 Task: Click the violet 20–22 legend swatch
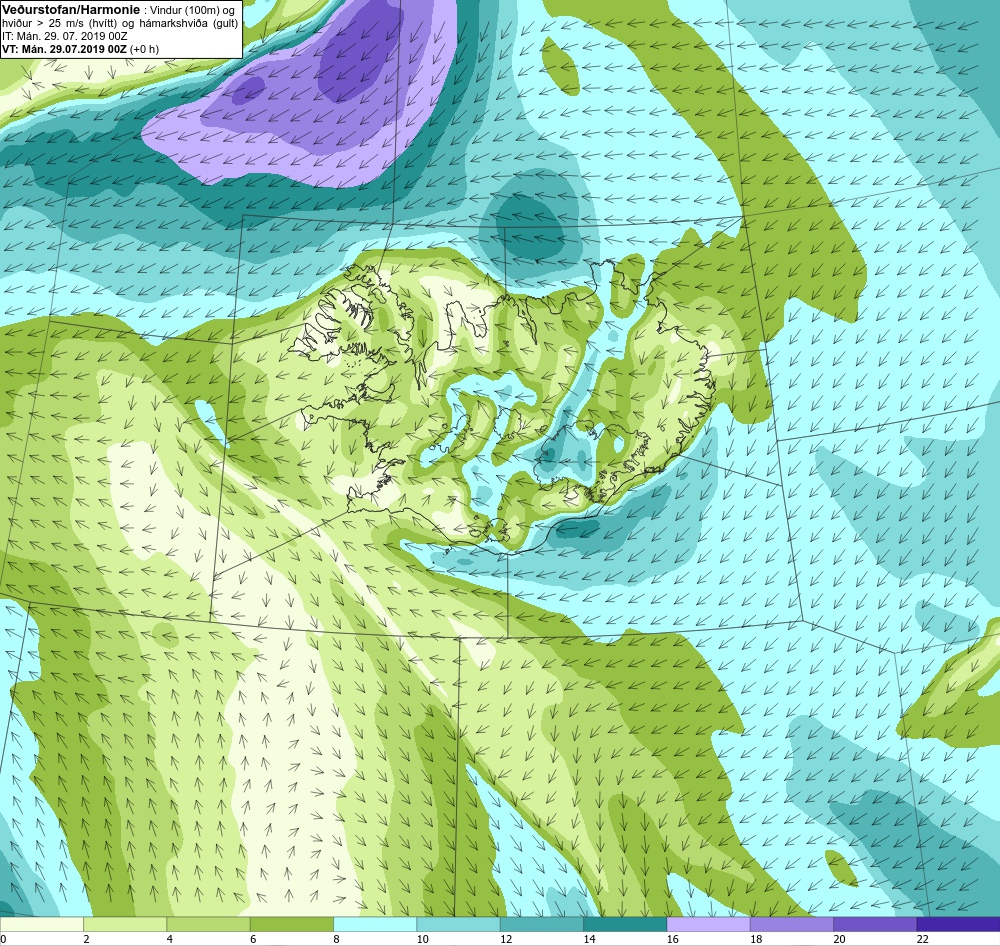tap(875, 924)
